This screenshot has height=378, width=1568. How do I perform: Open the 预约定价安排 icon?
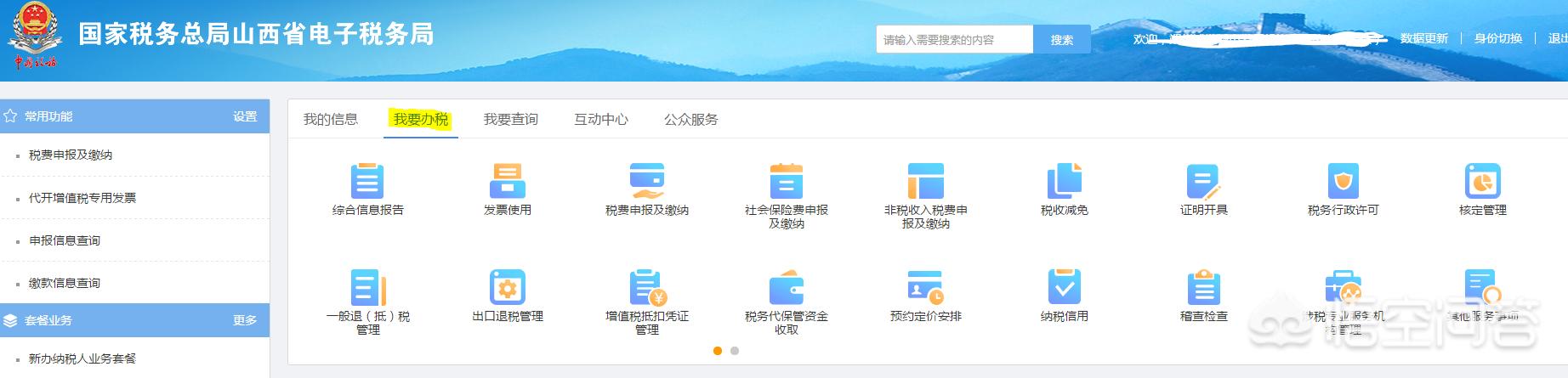coord(926,287)
